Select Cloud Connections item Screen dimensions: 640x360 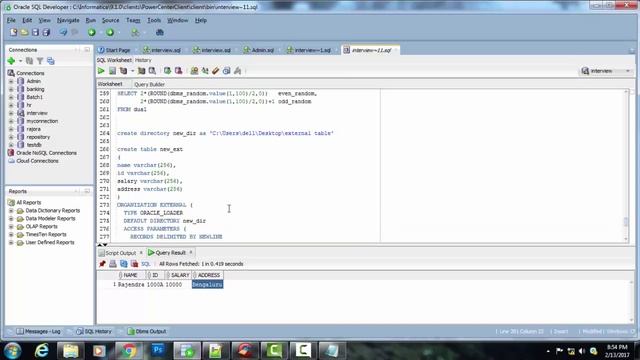coord(37,161)
